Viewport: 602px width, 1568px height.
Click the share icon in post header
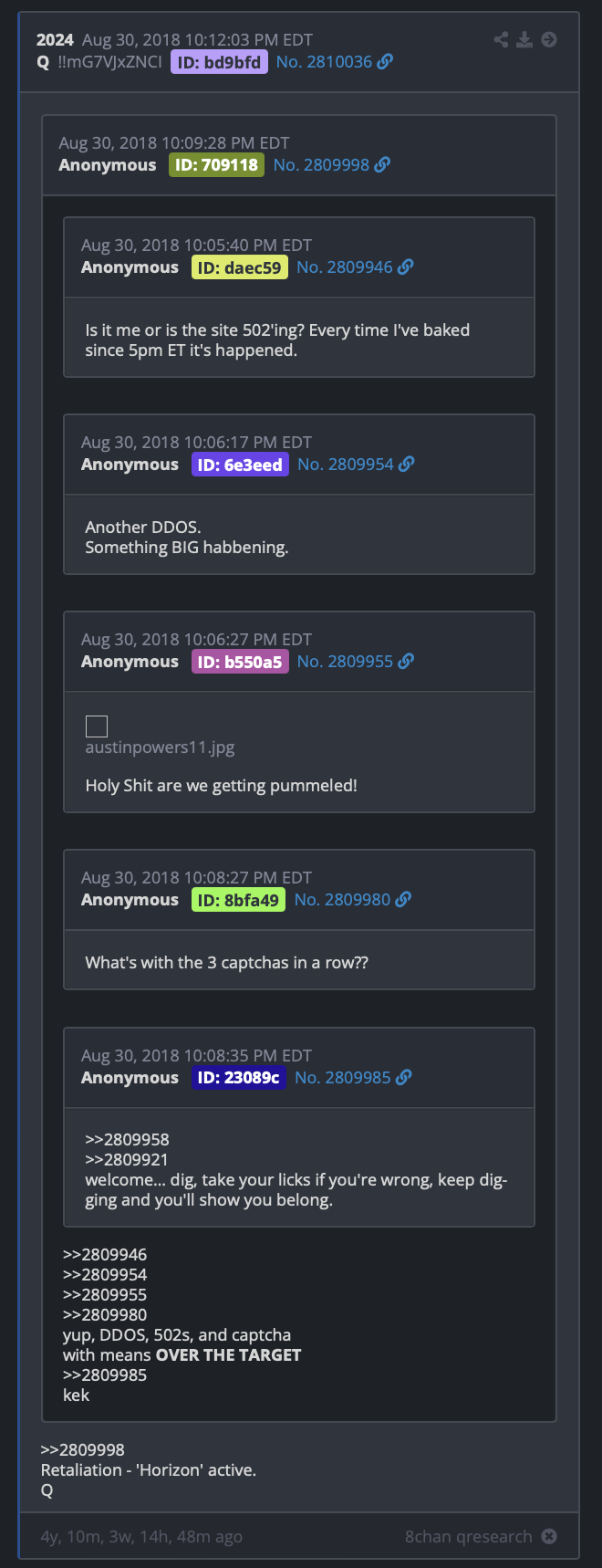(501, 39)
